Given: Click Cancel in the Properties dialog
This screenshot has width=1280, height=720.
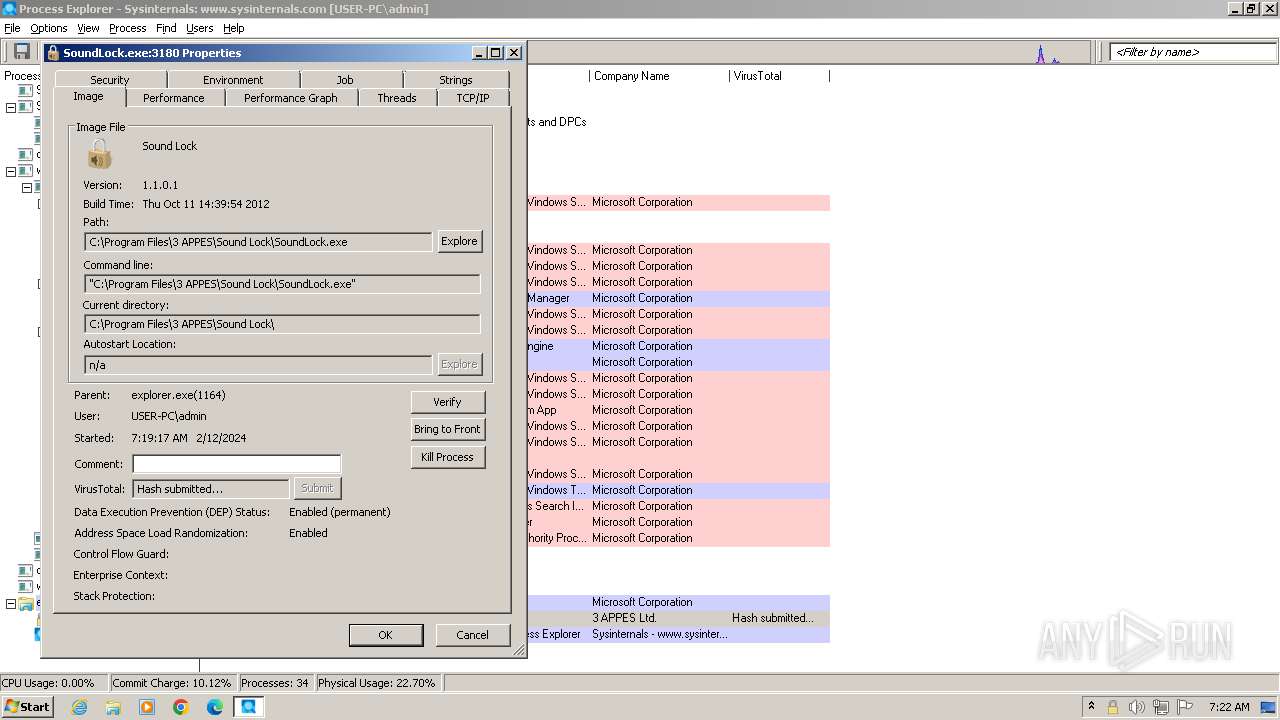Looking at the screenshot, I should [x=473, y=635].
